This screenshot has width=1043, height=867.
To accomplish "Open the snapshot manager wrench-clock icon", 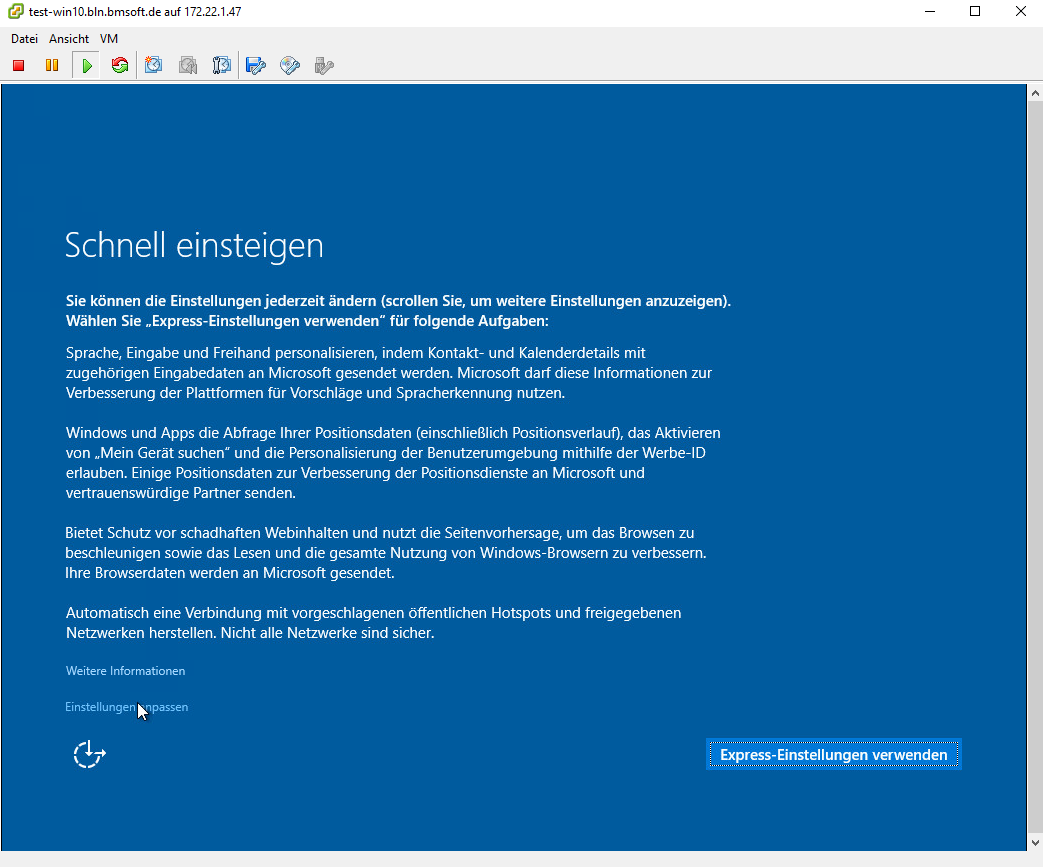I will [x=222, y=65].
